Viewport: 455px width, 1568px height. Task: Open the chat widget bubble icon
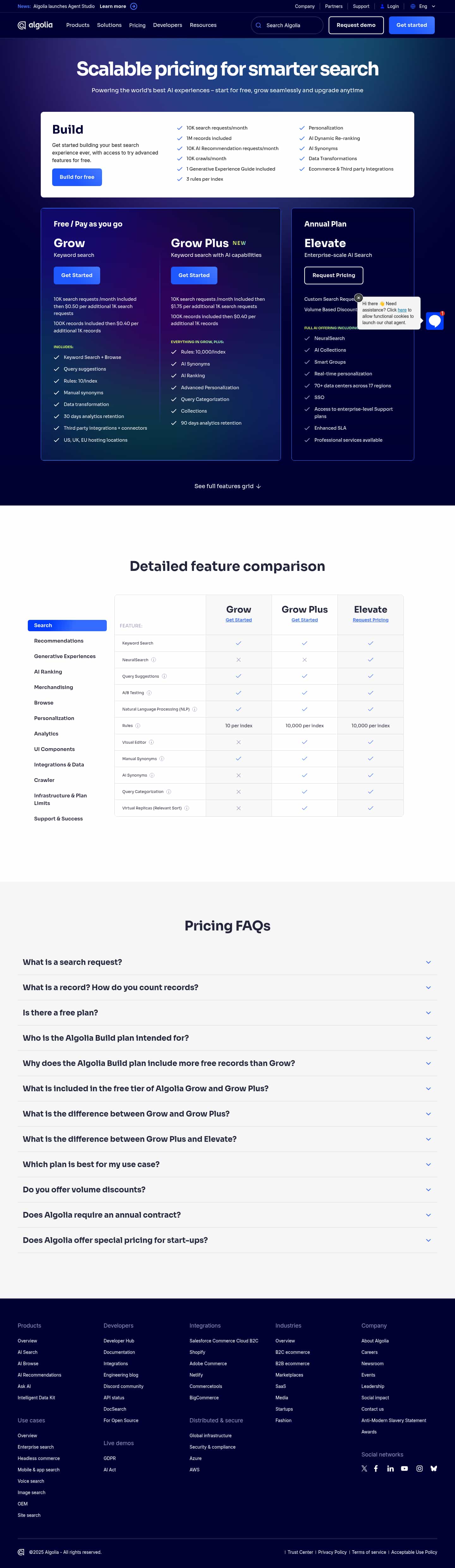tap(434, 321)
